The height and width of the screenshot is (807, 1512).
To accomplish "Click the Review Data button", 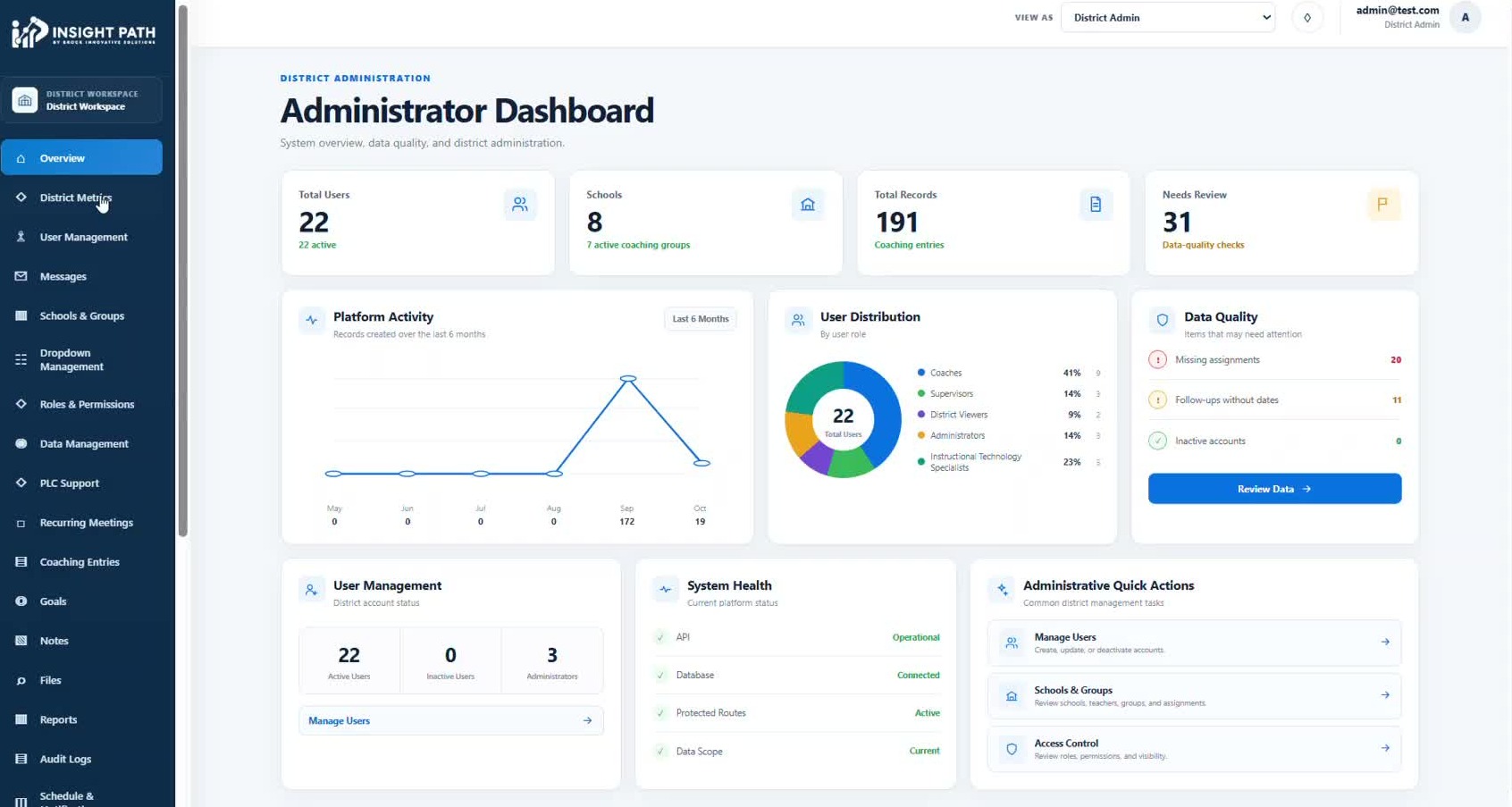I will (1274, 489).
